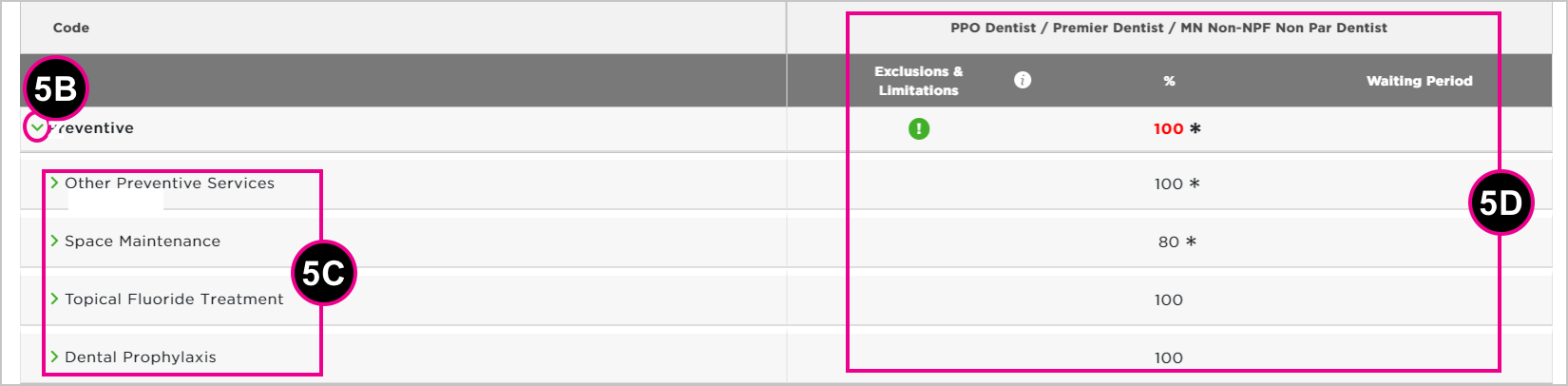Click the info icon beside Exclusions & Limitations
The height and width of the screenshot is (386, 1568).
(x=1023, y=80)
